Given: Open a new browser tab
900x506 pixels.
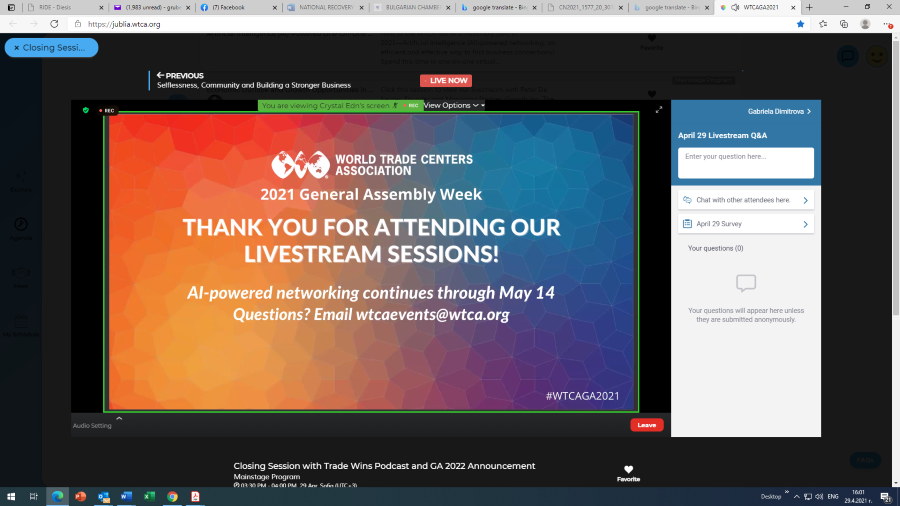Looking at the screenshot, I should tap(809, 7).
